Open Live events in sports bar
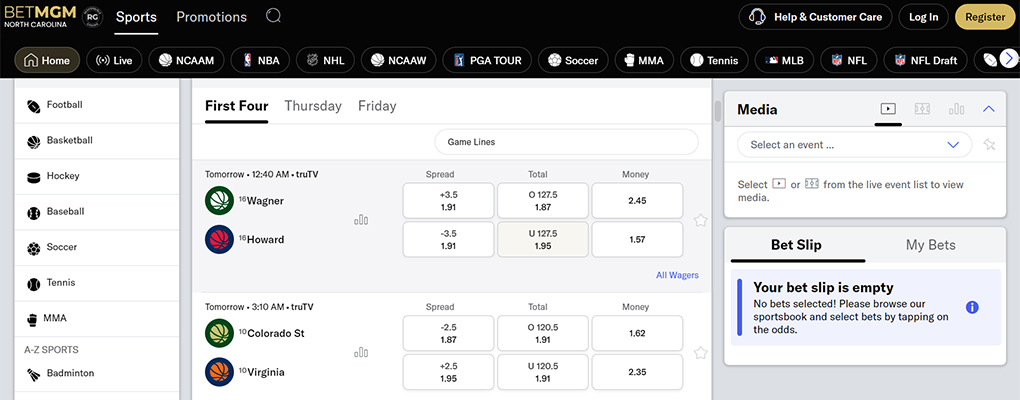Viewport: 1020px width, 400px height. [114, 60]
